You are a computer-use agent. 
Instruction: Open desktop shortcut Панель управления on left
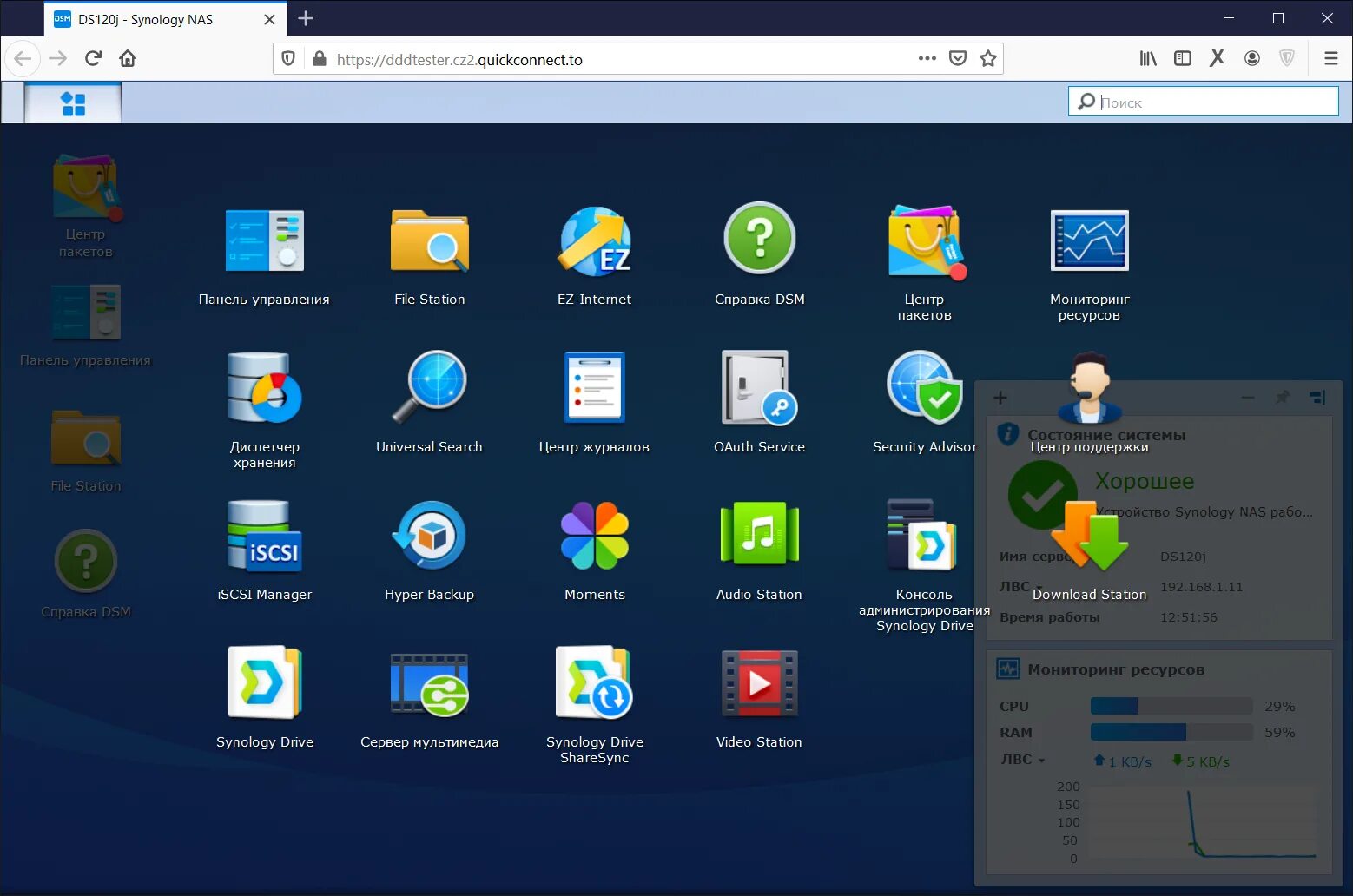coord(86,312)
